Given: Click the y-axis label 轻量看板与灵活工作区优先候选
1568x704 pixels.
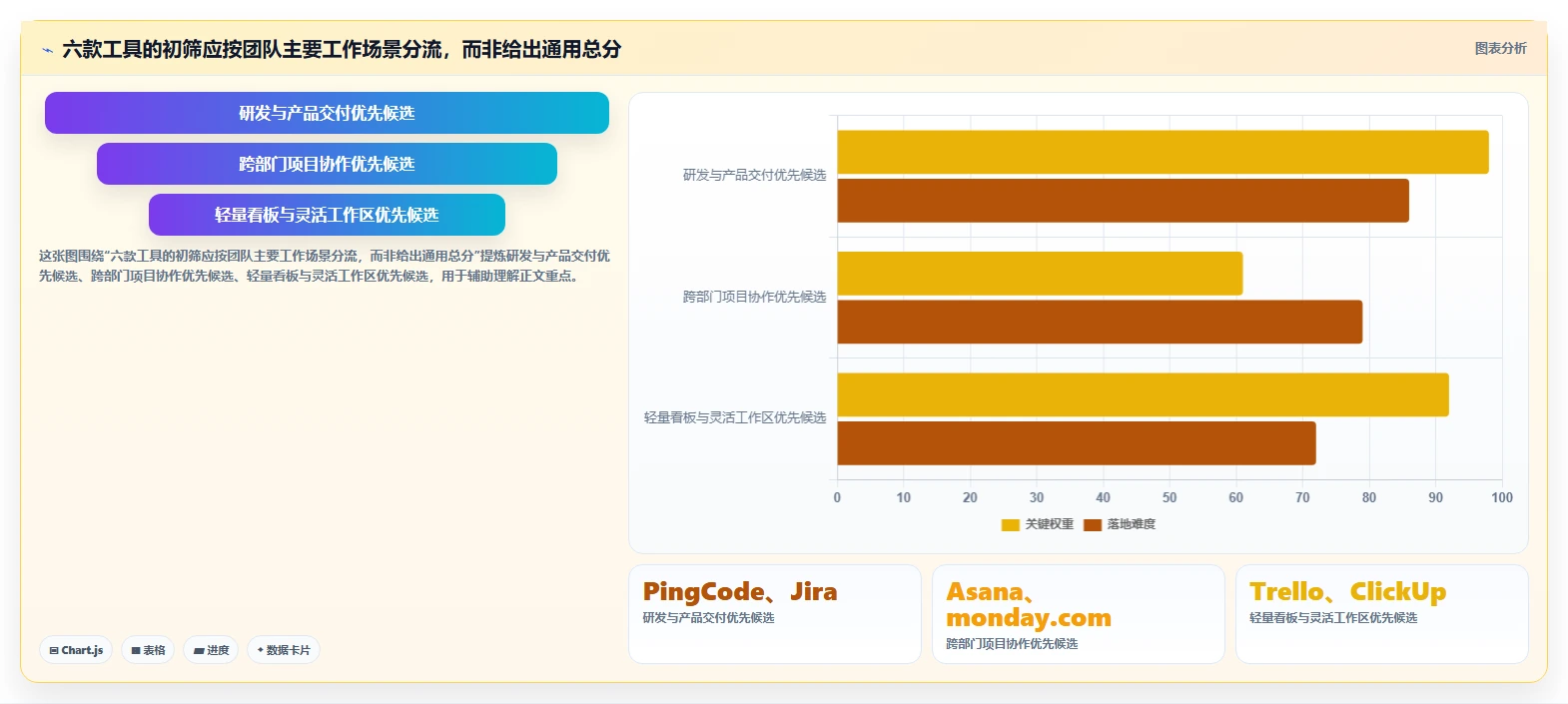Looking at the screenshot, I should pos(735,417).
